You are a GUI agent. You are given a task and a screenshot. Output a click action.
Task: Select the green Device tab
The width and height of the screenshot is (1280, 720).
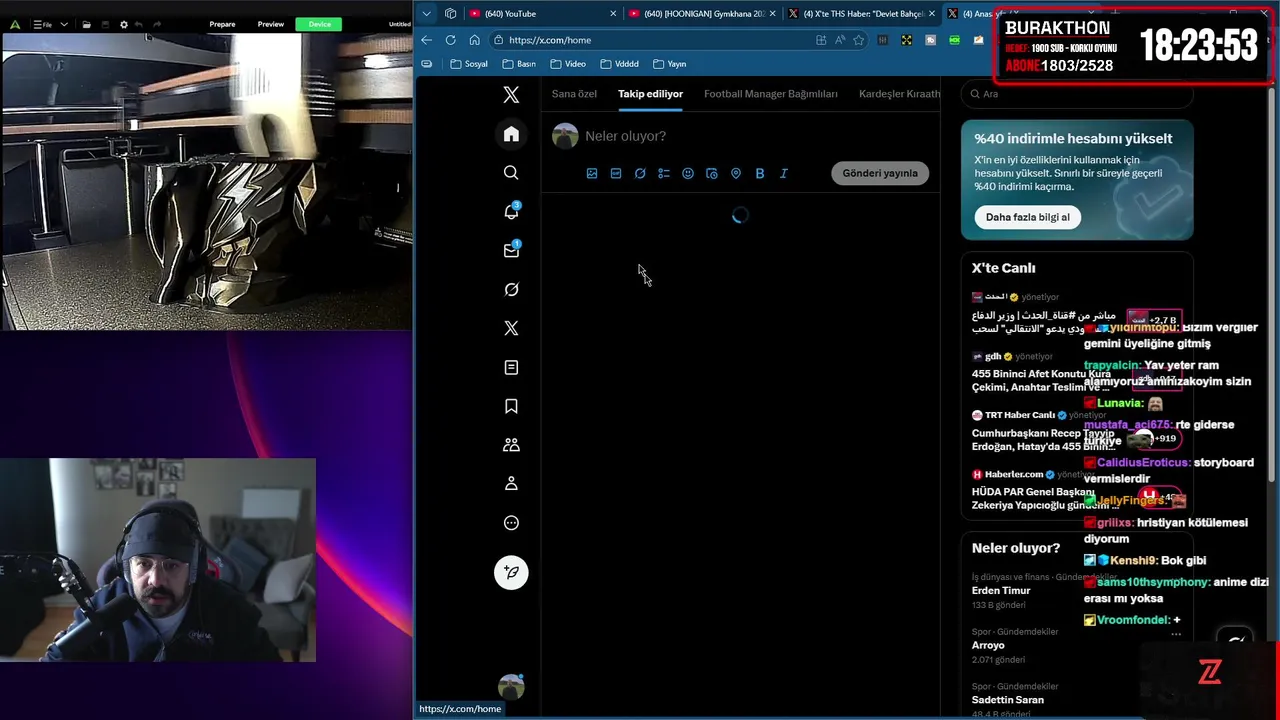[320, 24]
